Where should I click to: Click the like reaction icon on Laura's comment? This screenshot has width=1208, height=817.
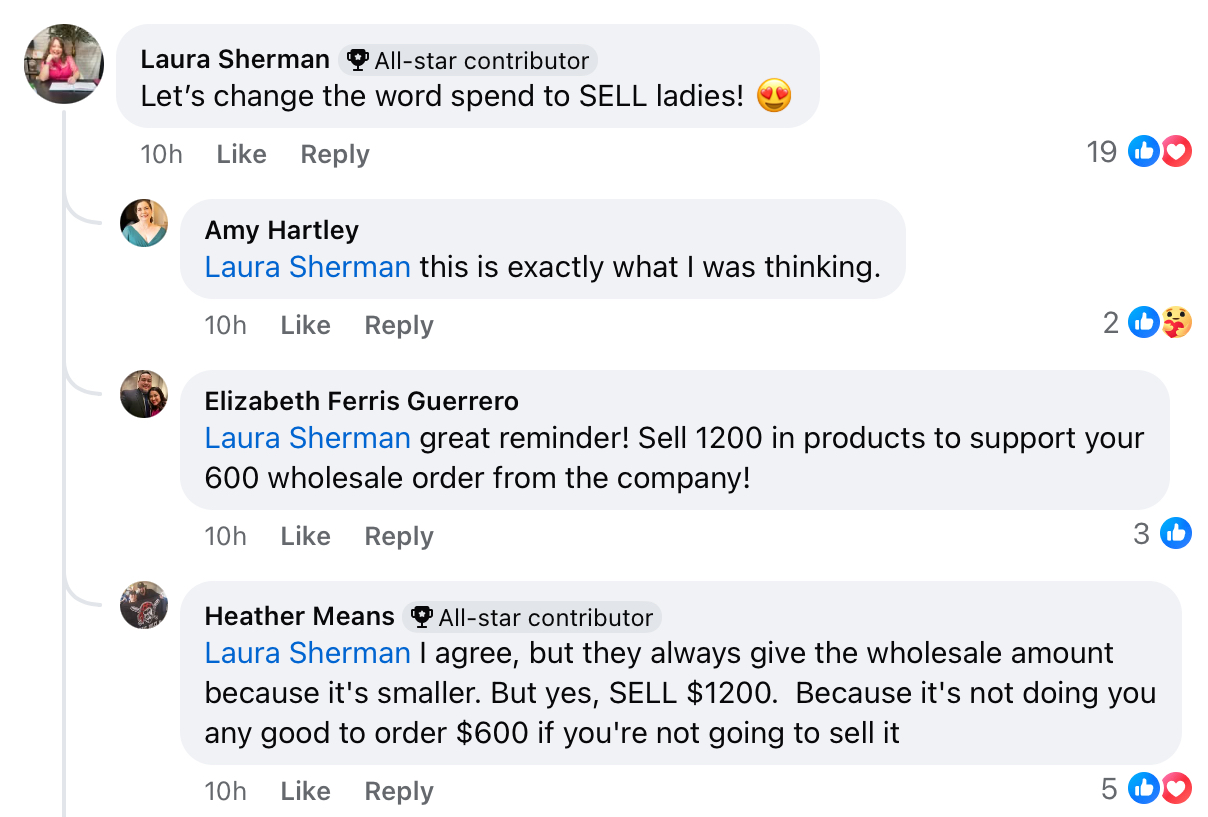coord(1144,152)
